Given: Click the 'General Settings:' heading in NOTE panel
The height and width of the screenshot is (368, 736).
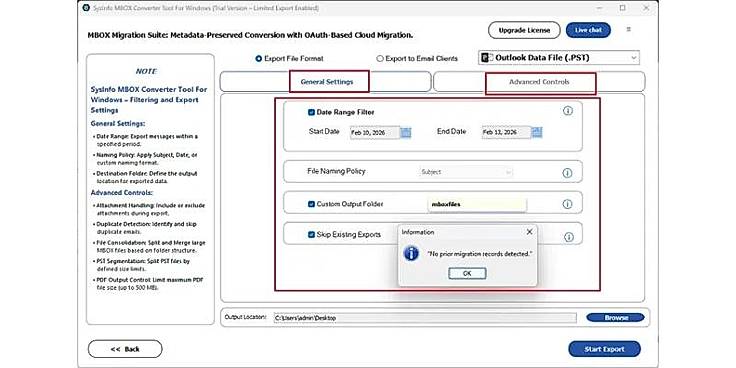Looking at the screenshot, I should click(x=118, y=123).
